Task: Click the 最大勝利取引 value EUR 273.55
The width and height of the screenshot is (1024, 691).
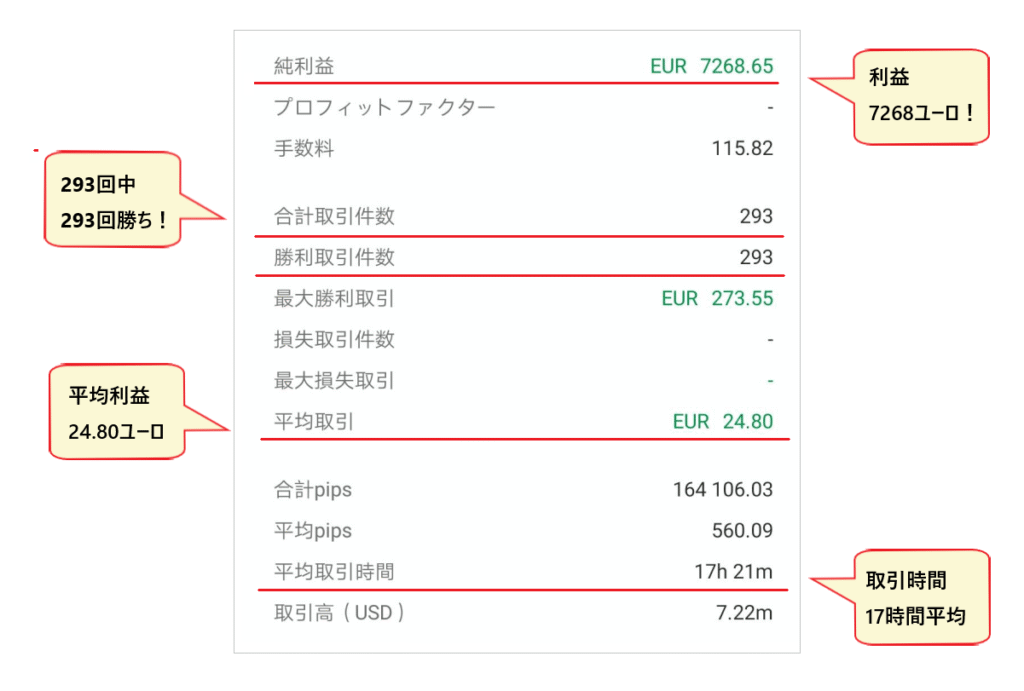Action: tap(717, 299)
